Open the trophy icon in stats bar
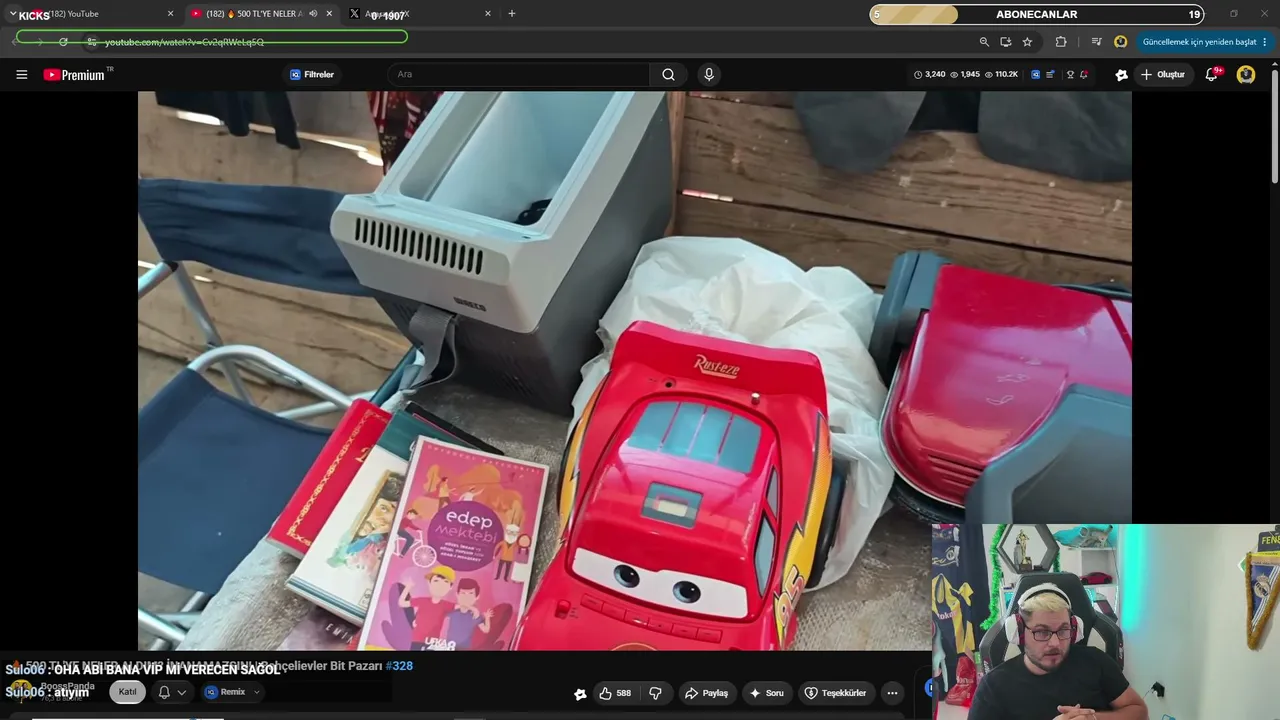 1070,75
